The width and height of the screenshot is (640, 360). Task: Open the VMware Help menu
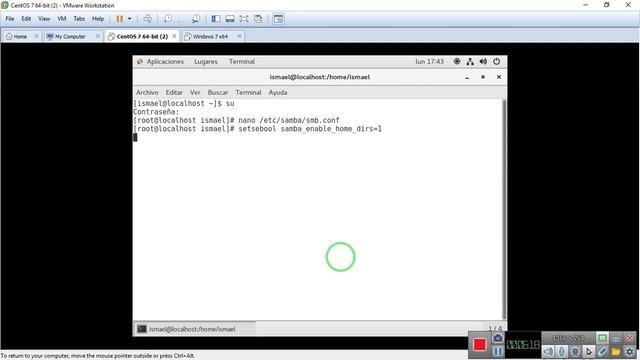pos(98,19)
